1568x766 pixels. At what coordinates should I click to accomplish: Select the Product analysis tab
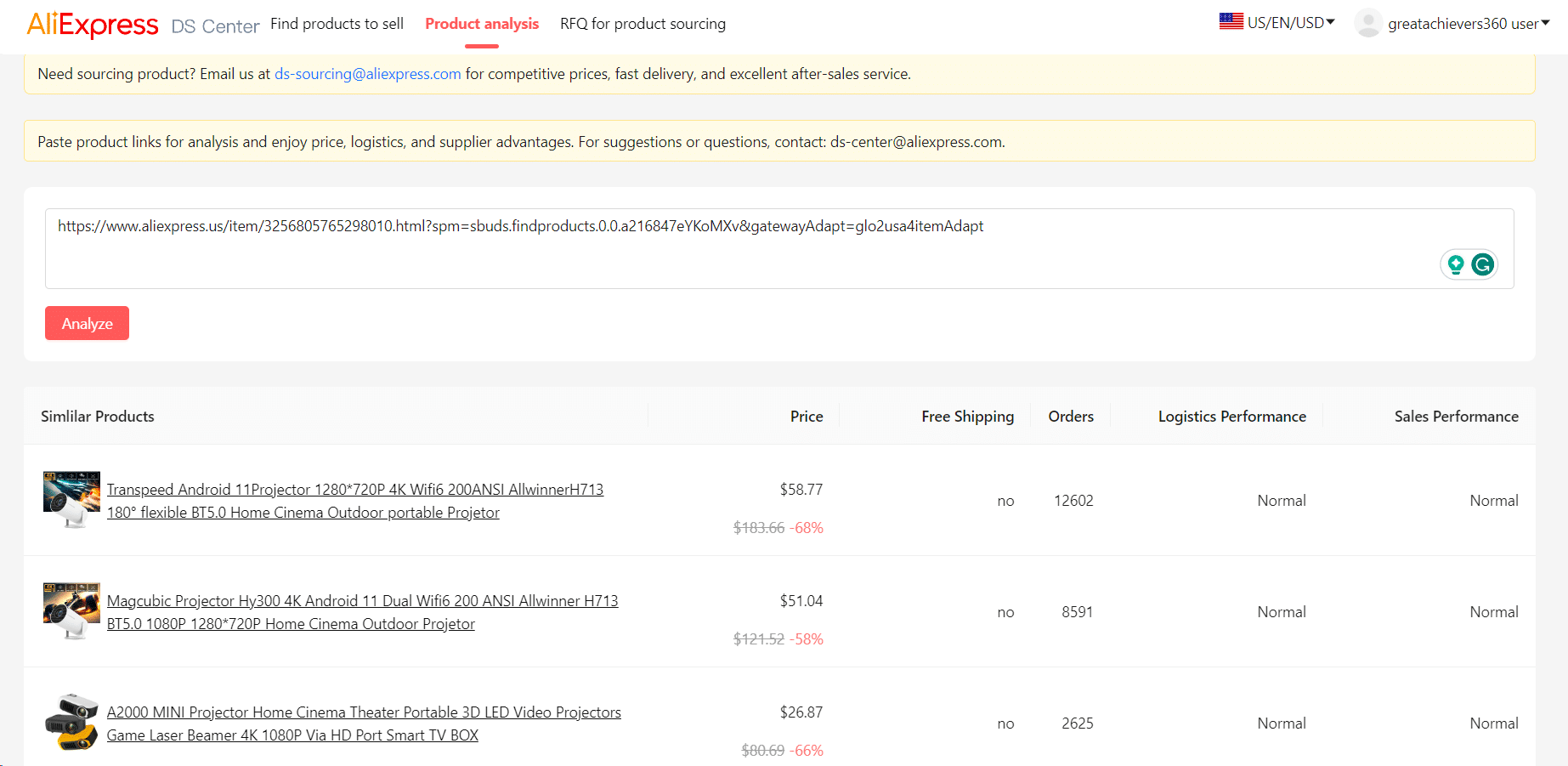tap(482, 24)
